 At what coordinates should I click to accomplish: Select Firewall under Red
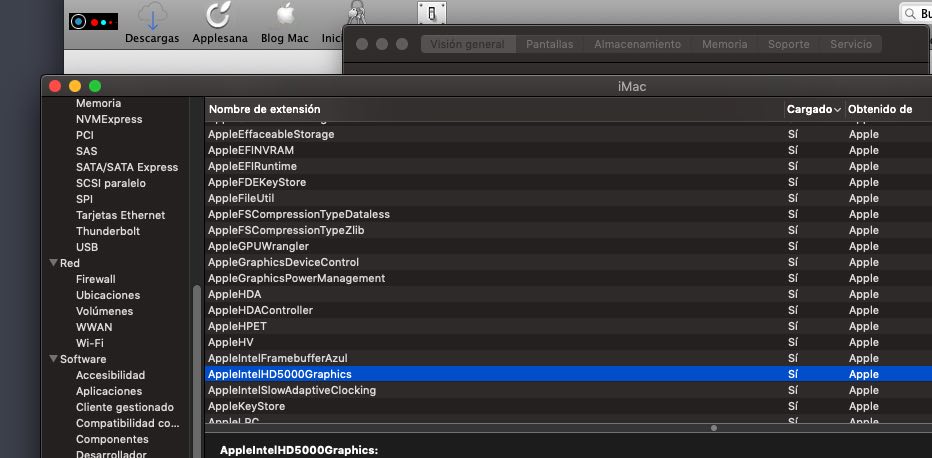96,279
